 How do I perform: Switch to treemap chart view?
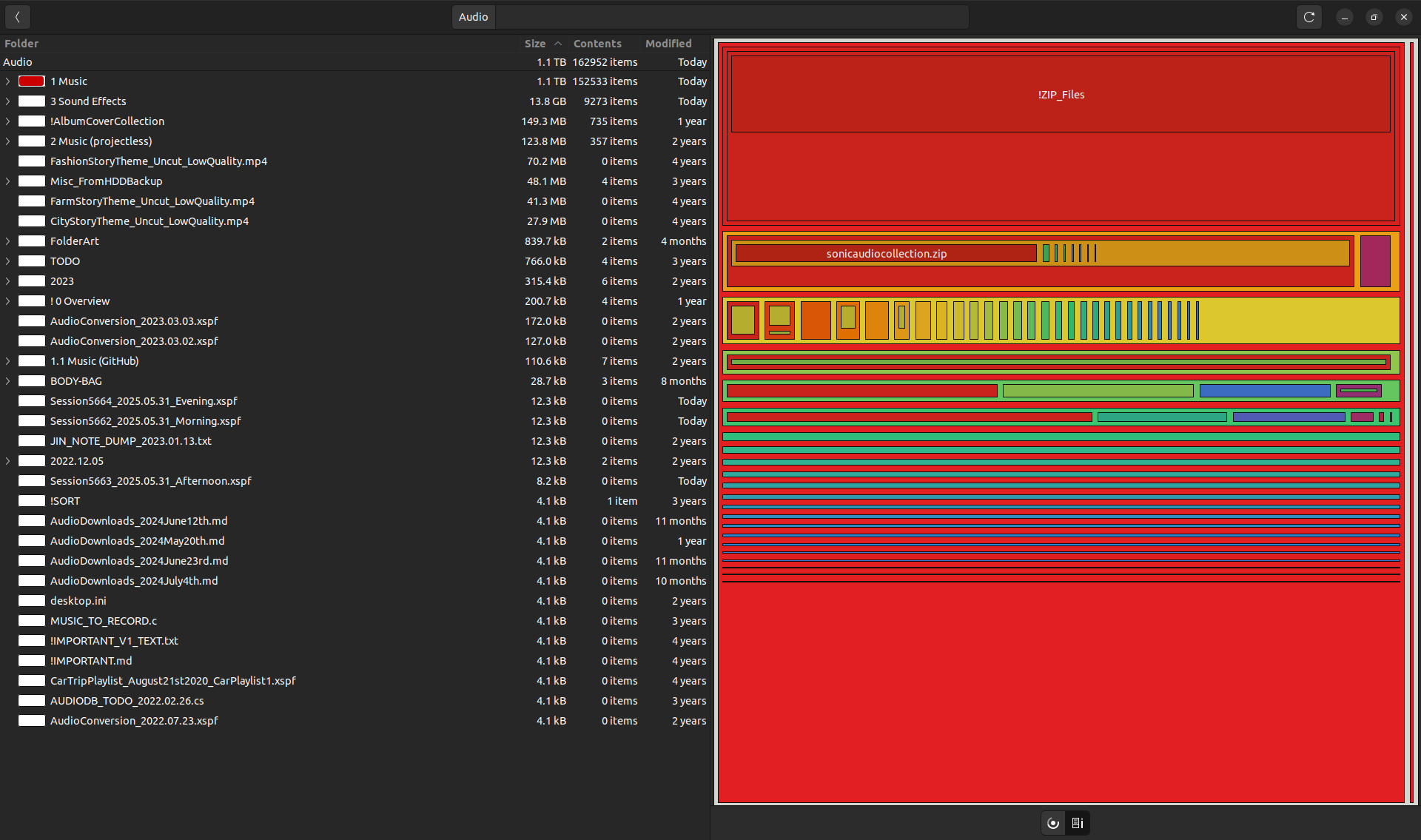pyautogui.click(x=1078, y=823)
